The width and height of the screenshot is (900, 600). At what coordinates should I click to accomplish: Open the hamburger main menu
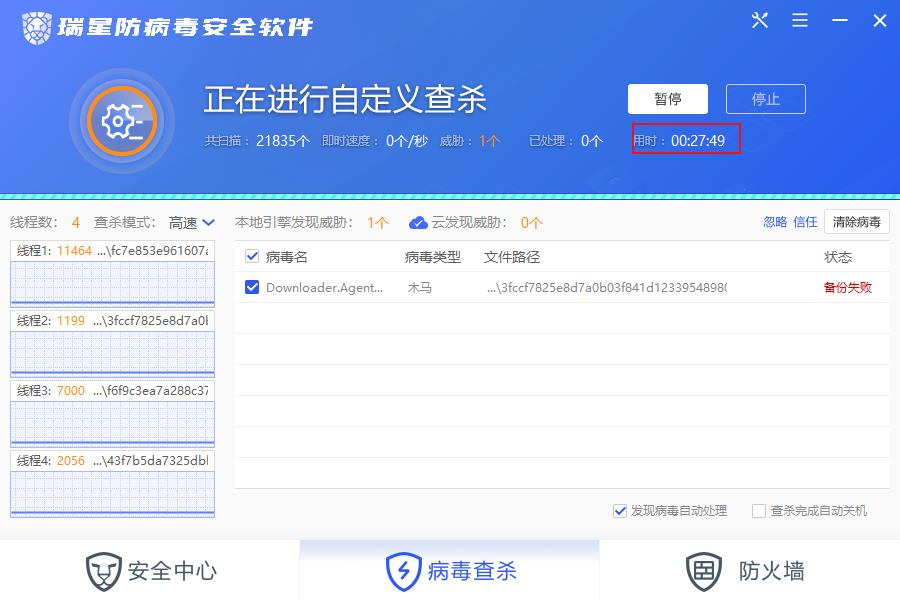[x=800, y=21]
